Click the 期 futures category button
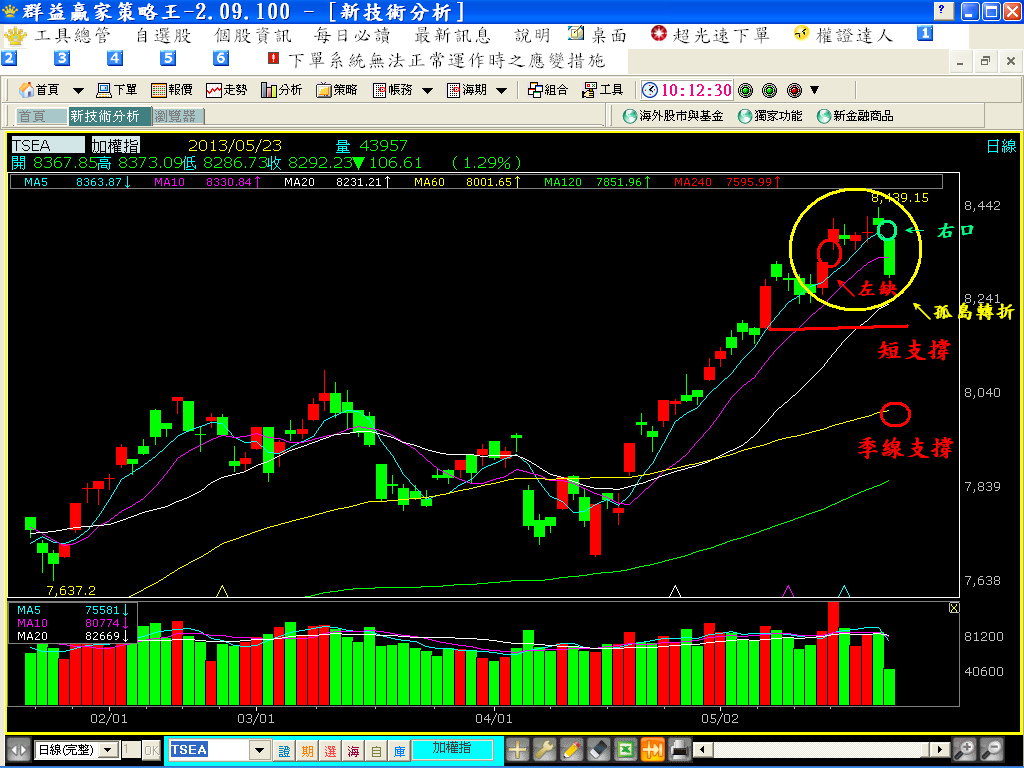The width and height of the screenshot is (1024, 768). pyautogui.click(x=308, y=751)
